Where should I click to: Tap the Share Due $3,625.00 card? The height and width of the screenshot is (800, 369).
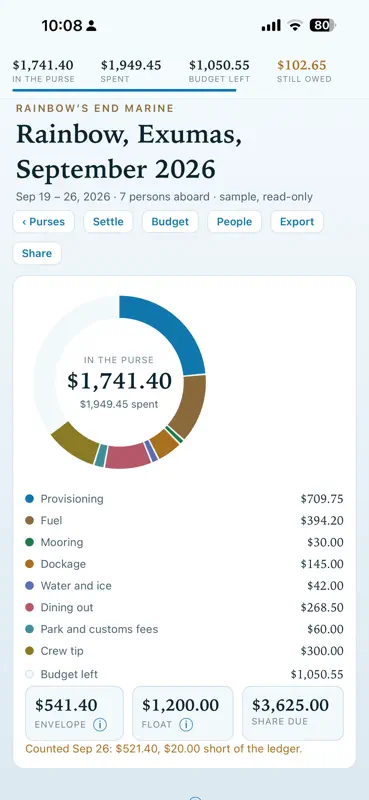pos(293,713)
